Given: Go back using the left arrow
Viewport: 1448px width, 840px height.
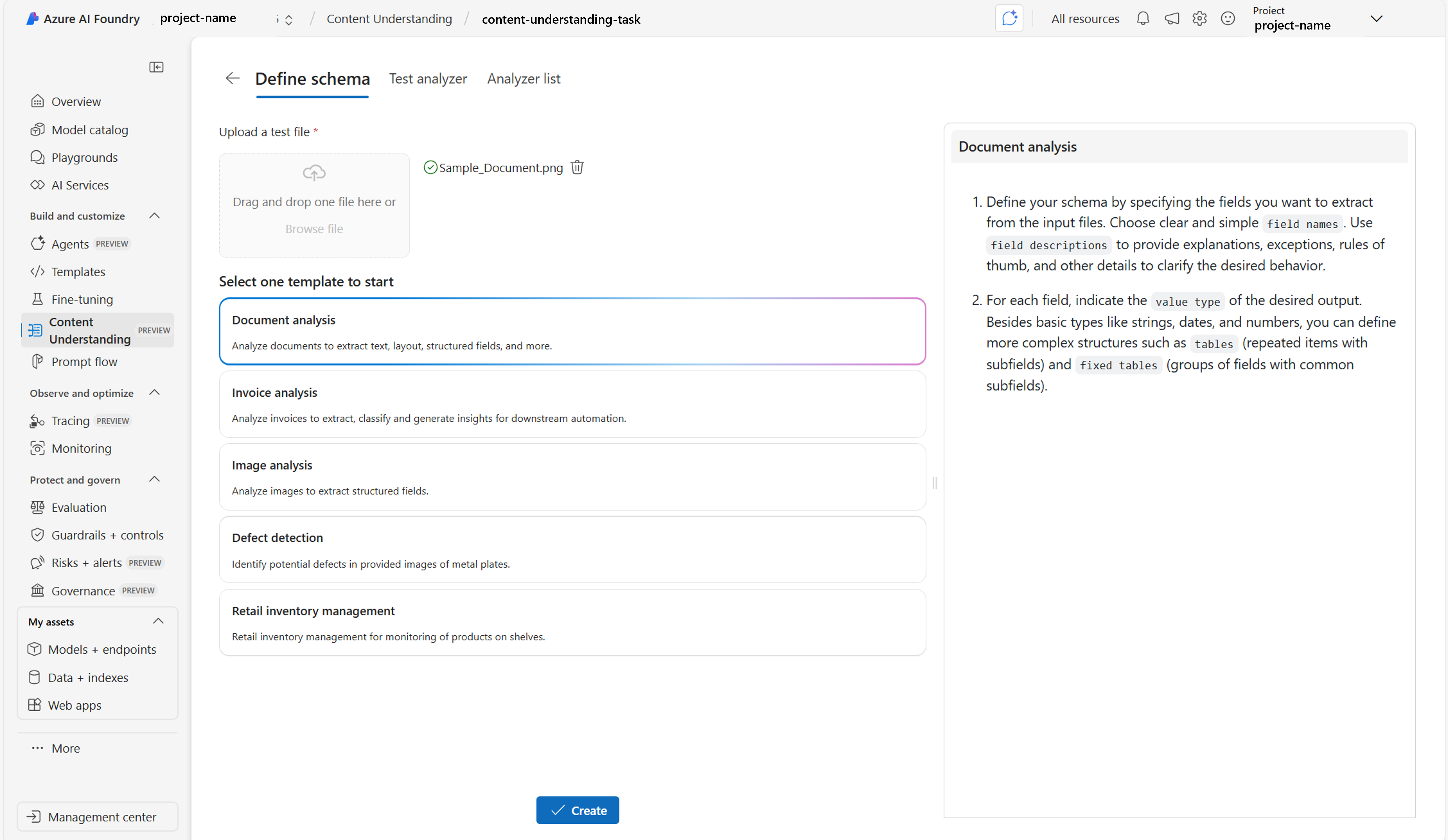Looking at the screenshot, I should 232,78.
